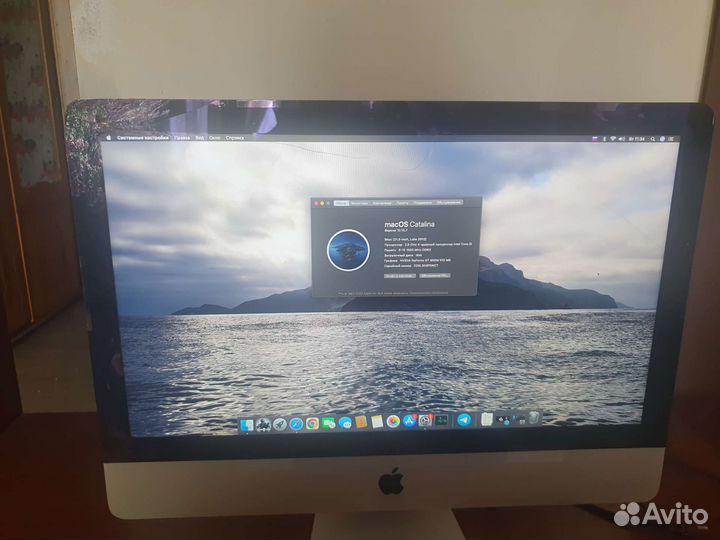Screen dimensions: 720x540
Task: Click the serial number line
Action: pos(411,266)
